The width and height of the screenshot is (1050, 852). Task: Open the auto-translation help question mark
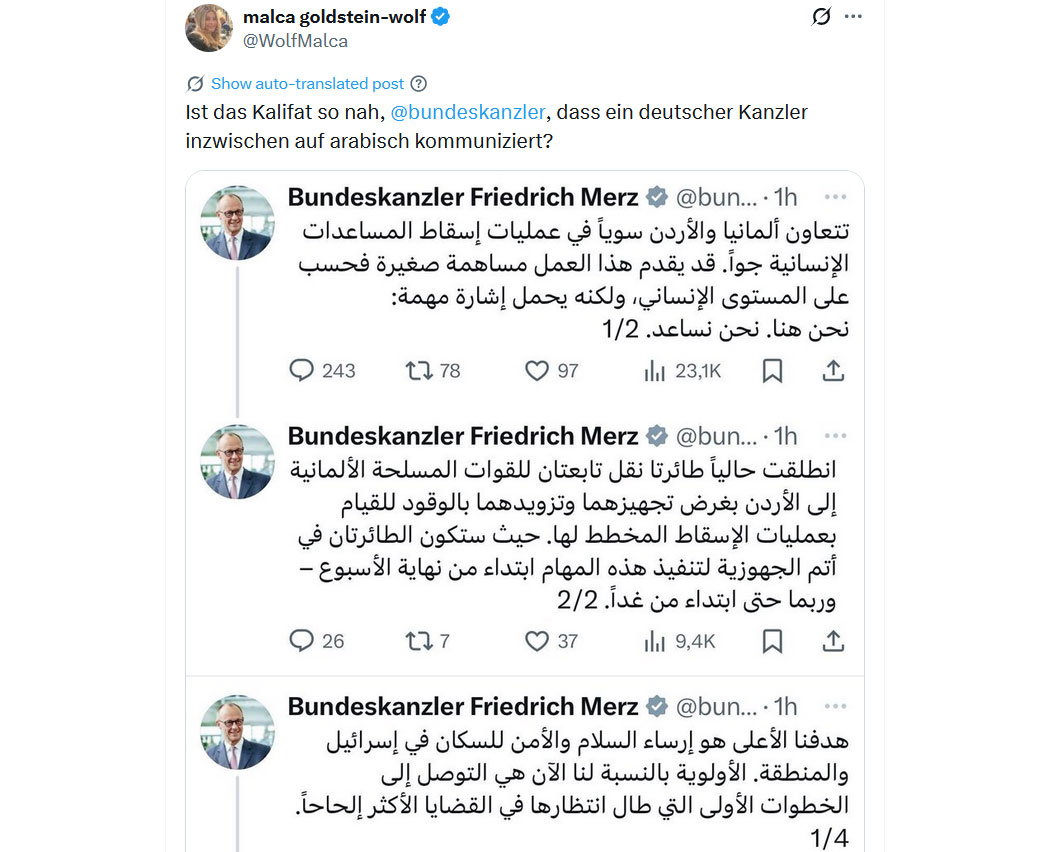[x=419, y=84]
